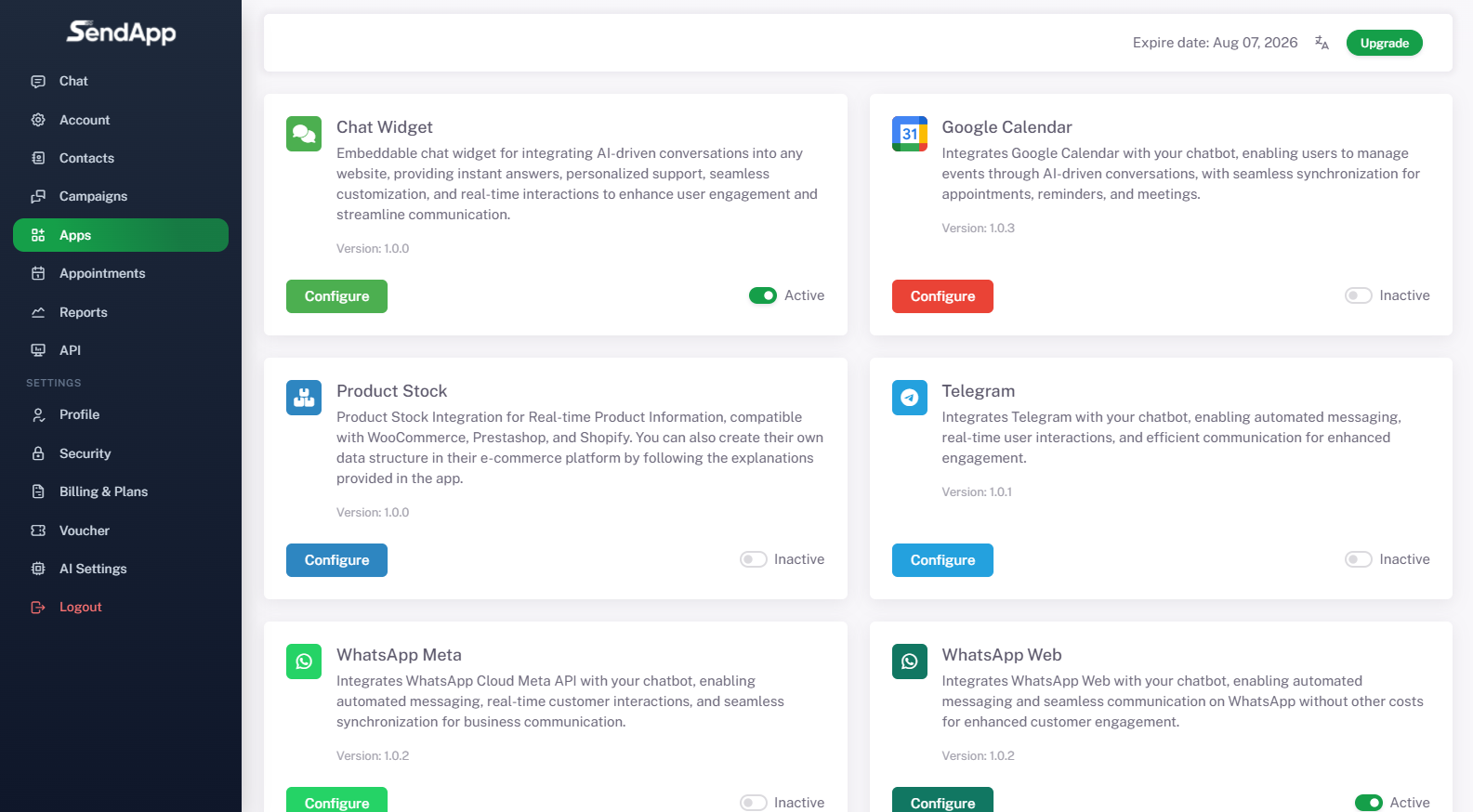Open AI Settings

tap(121, 569)
